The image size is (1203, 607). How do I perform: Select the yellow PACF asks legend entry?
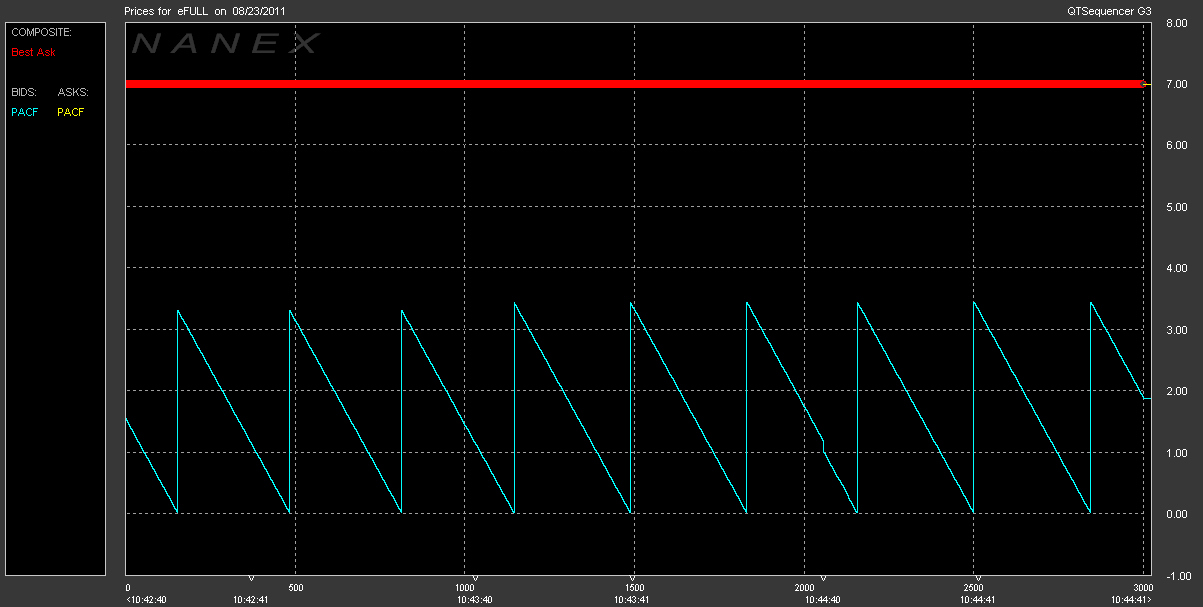point(71,112)
